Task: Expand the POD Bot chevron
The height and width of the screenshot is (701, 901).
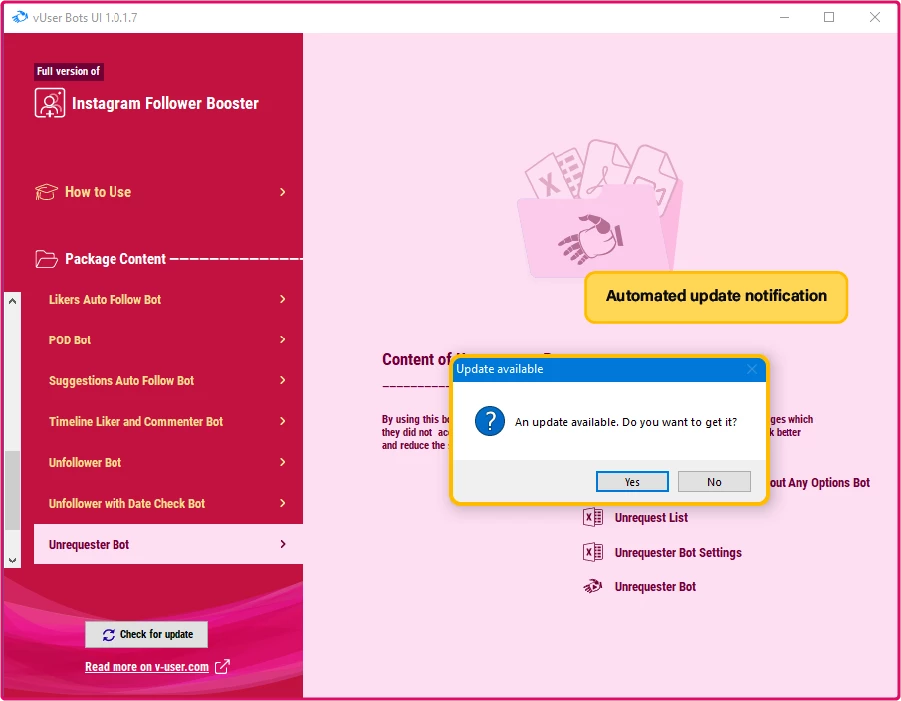Action: (x=283, y=340)
